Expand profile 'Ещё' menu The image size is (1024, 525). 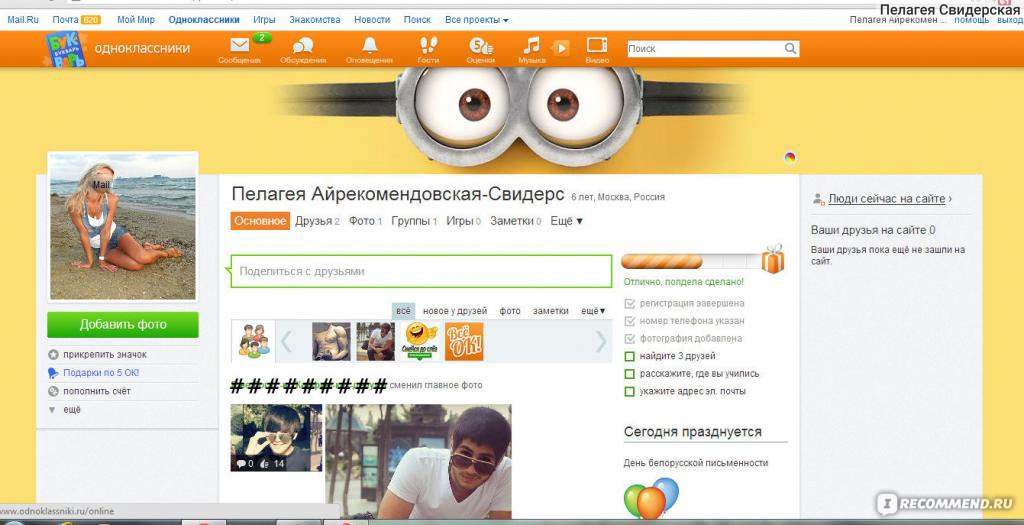point(567,221)
